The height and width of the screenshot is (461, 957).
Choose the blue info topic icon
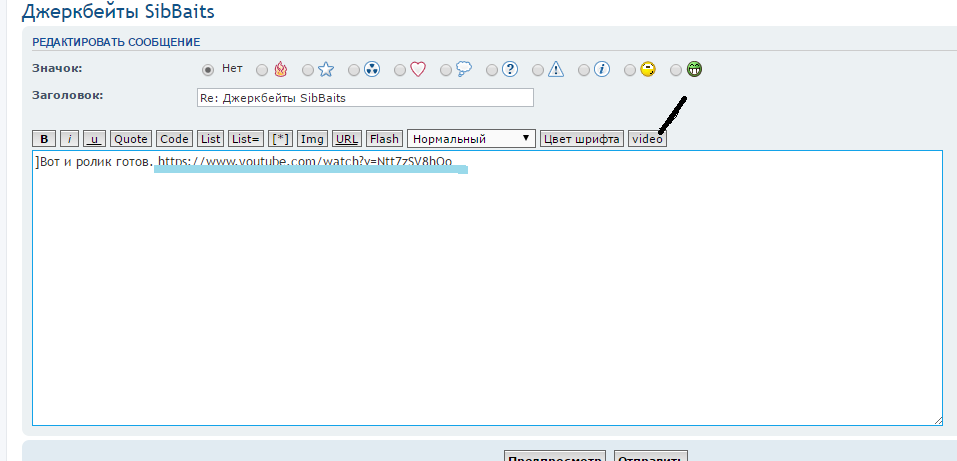[x=584, y=70]
